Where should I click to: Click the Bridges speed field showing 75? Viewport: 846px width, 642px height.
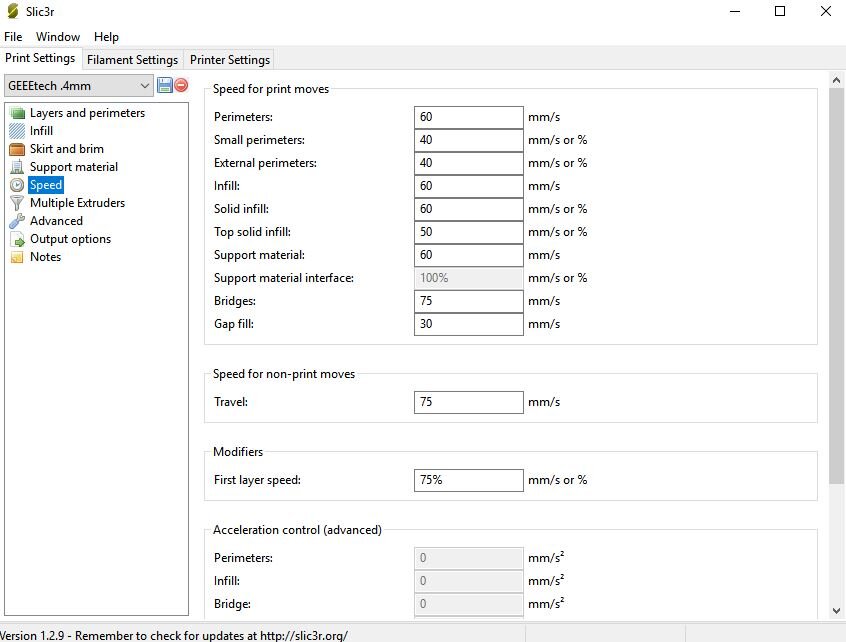coord(468,301)
